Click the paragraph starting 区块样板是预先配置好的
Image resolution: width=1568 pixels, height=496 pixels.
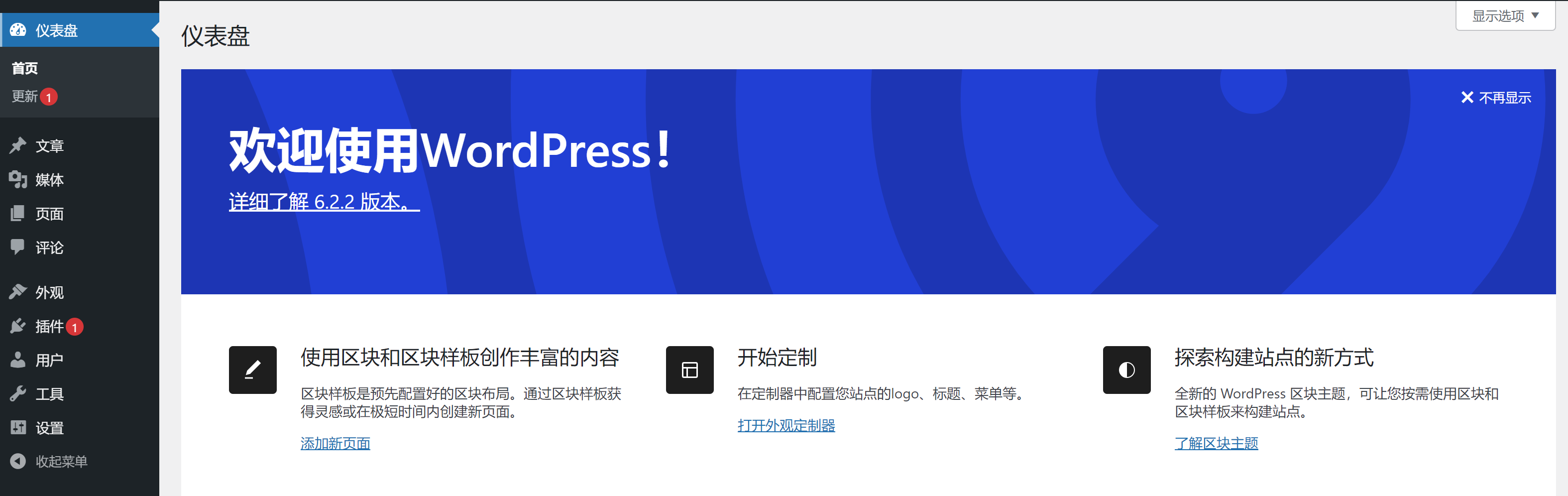(461, 402)
